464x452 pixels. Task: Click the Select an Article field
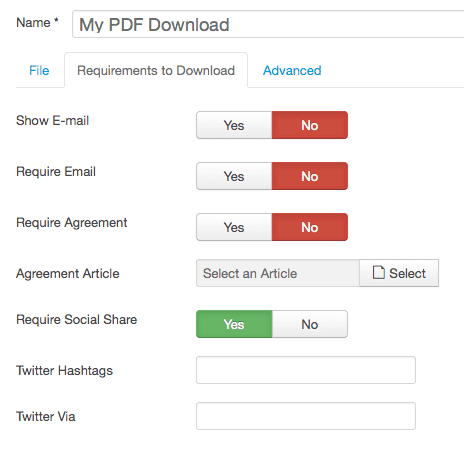click(x=278, y=273)
